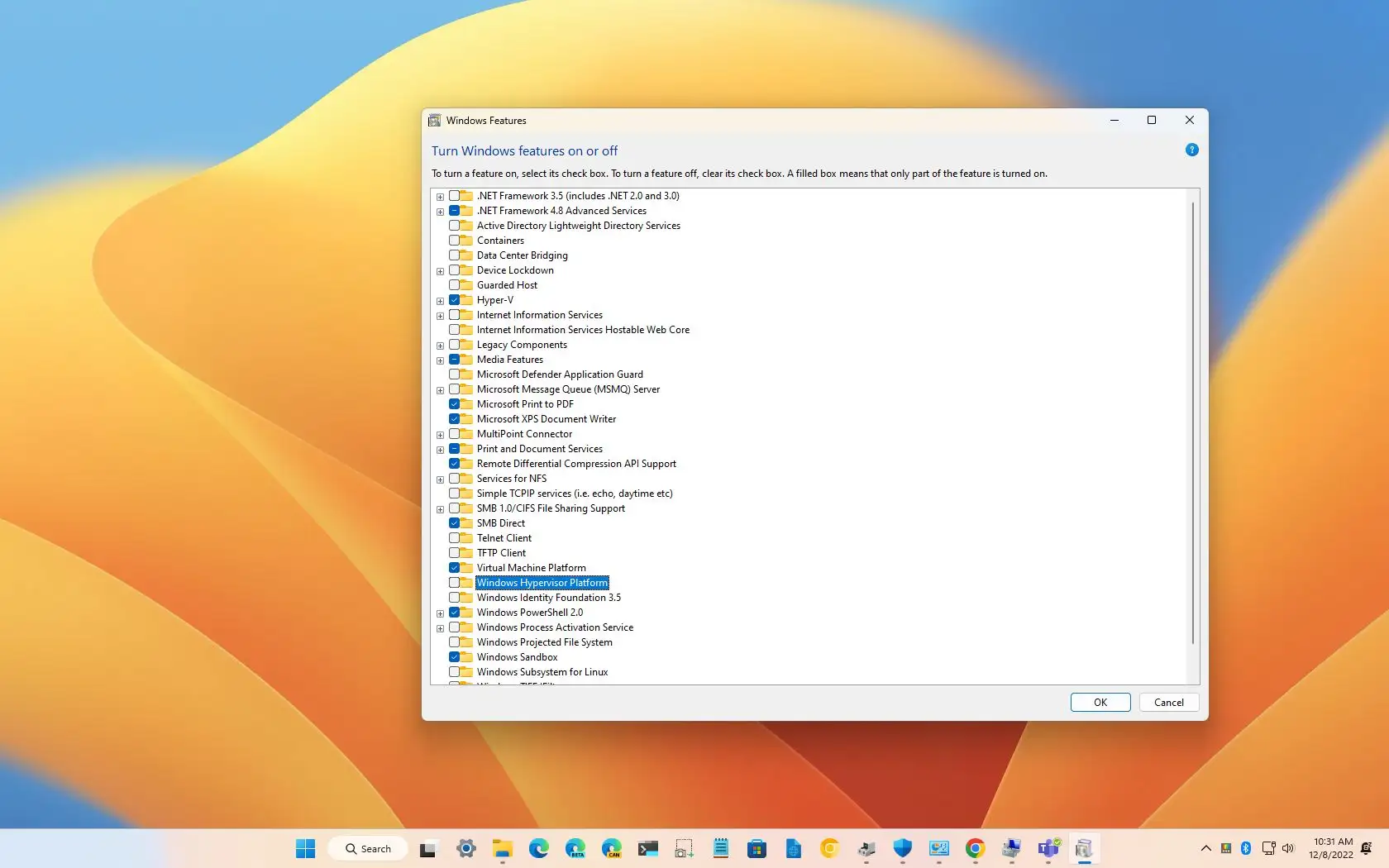Open Microsoft Teams from the taskbar
The width and height of the screenshot is (1389, 868).
coord(1048,848)
